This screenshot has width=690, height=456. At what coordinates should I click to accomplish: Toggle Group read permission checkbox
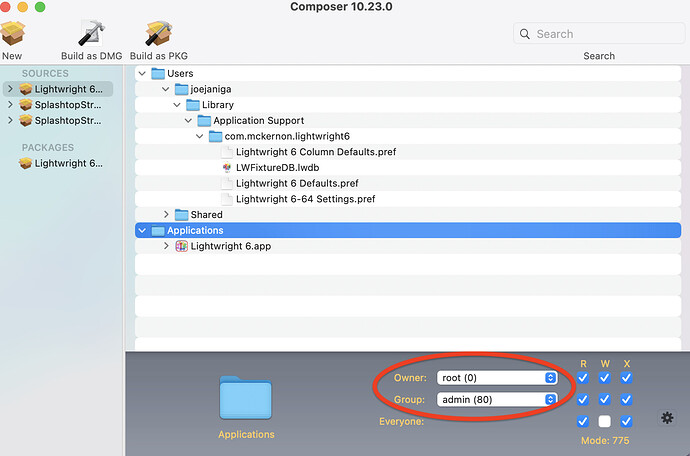tap(583, 399)
